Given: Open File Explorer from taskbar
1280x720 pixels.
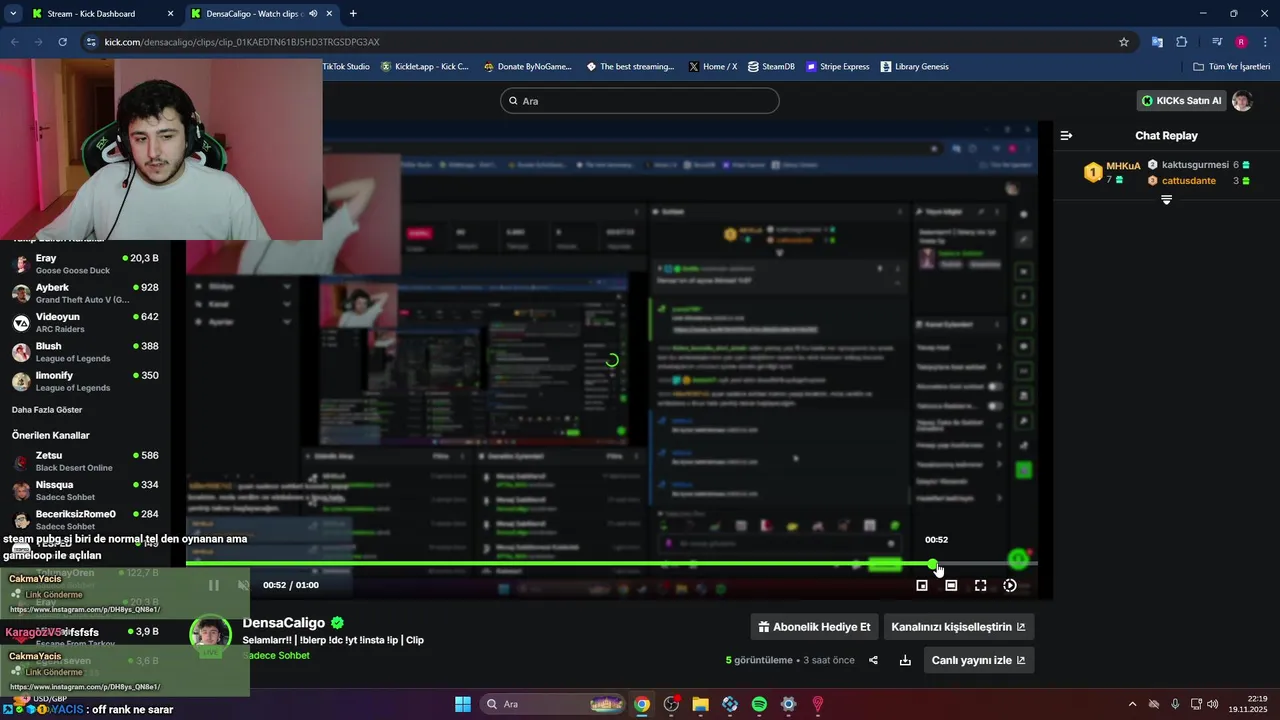Looking at the screenshot, I should pyautogui.click(x=700, y=704).
